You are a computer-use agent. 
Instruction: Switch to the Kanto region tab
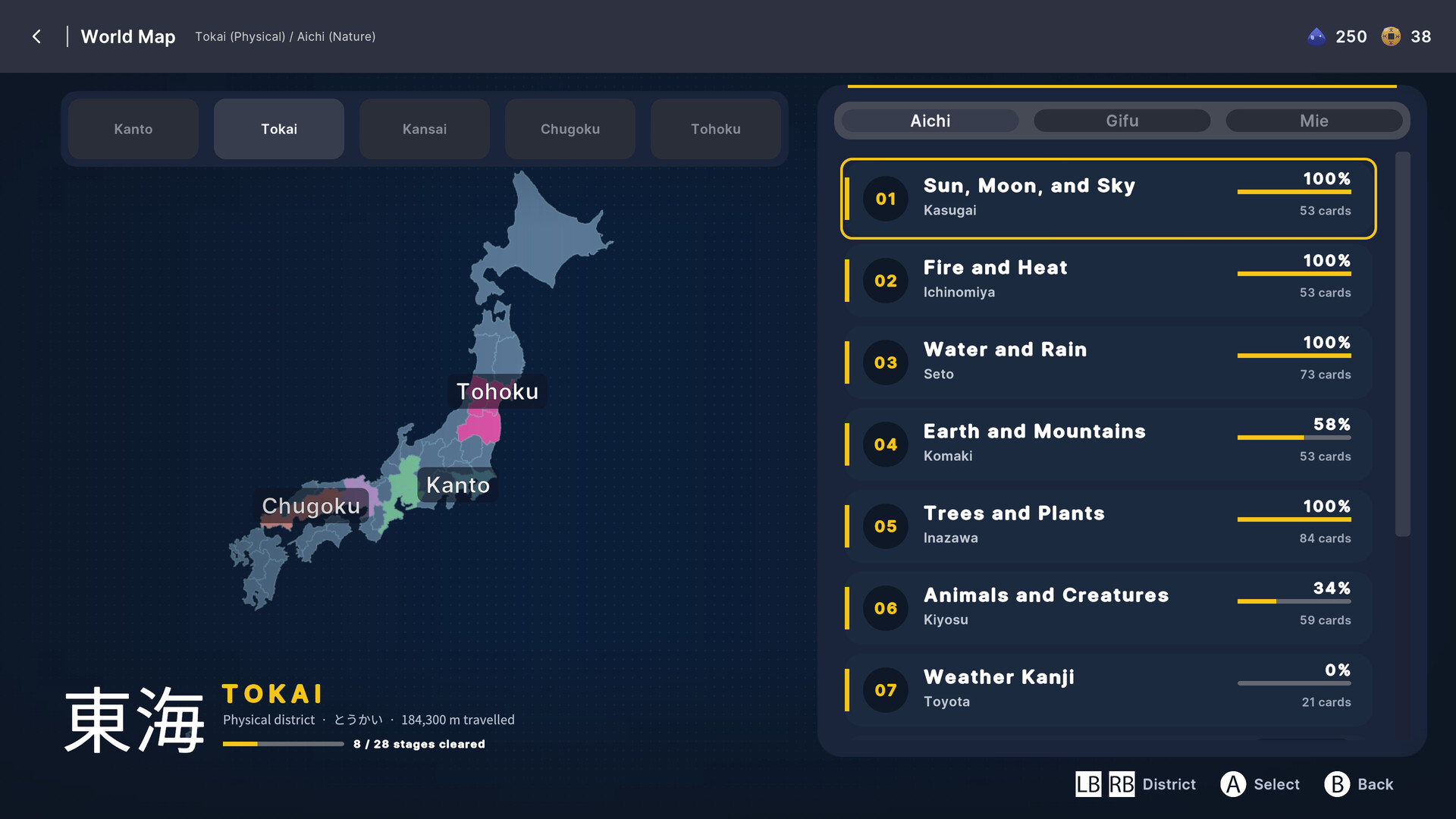click(133, 129)
